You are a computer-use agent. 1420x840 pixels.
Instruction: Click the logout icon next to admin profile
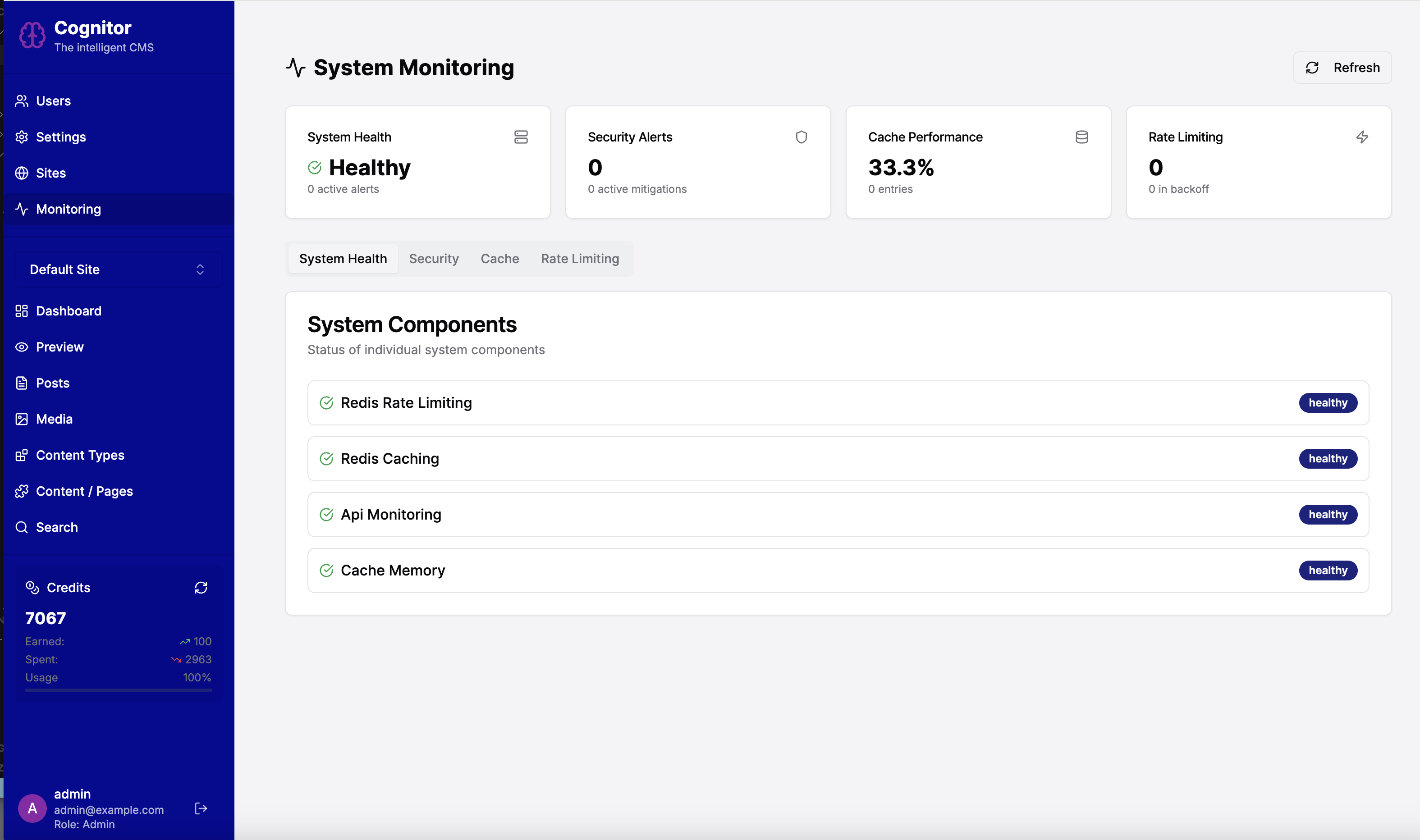point(201,808)
